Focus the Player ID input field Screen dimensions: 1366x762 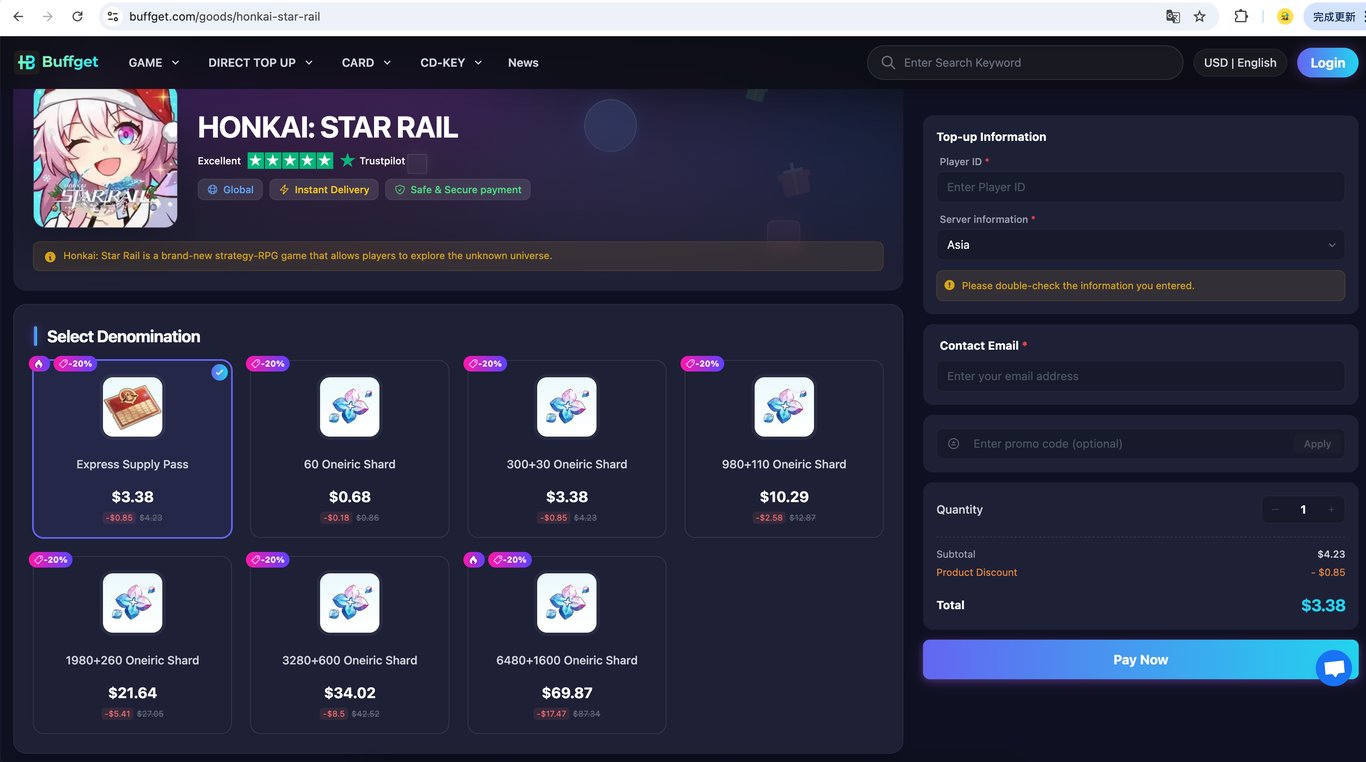click(x=1141, y=187)
